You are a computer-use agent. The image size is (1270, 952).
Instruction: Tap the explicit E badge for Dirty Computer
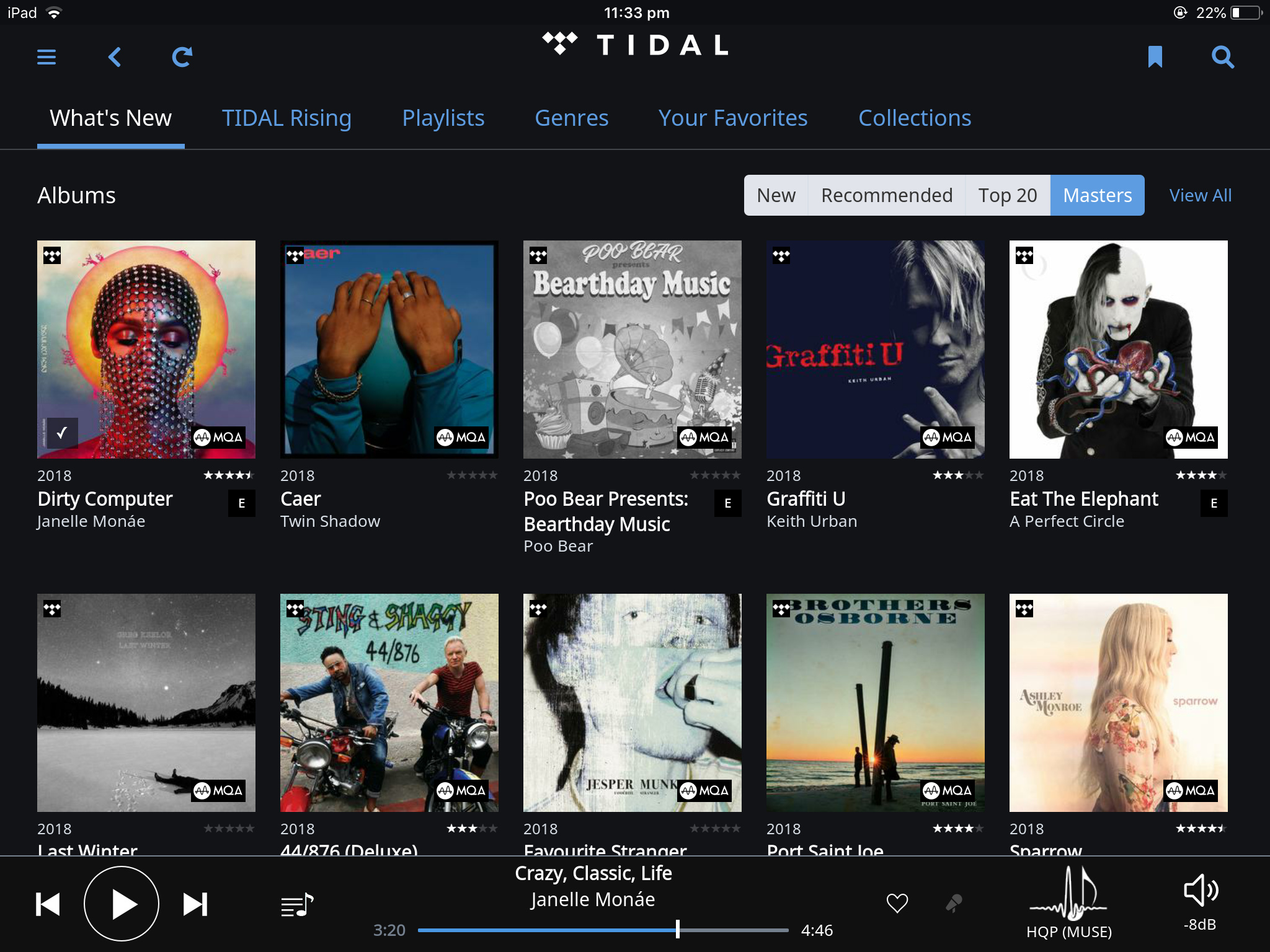click(242, 503)
